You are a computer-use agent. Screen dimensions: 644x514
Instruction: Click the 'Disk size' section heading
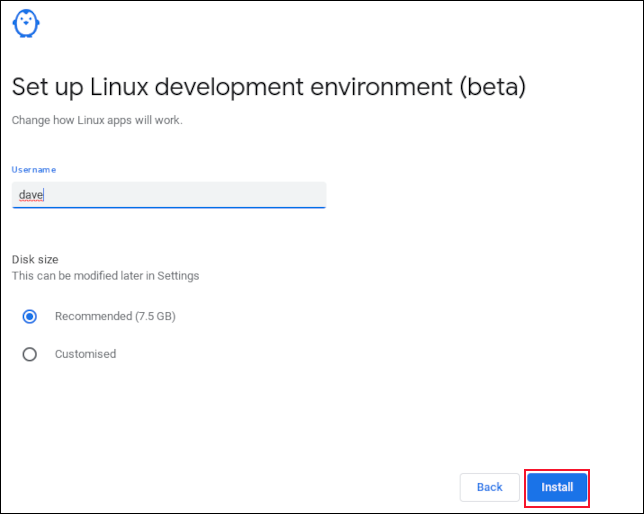click(x=35, y=259)
